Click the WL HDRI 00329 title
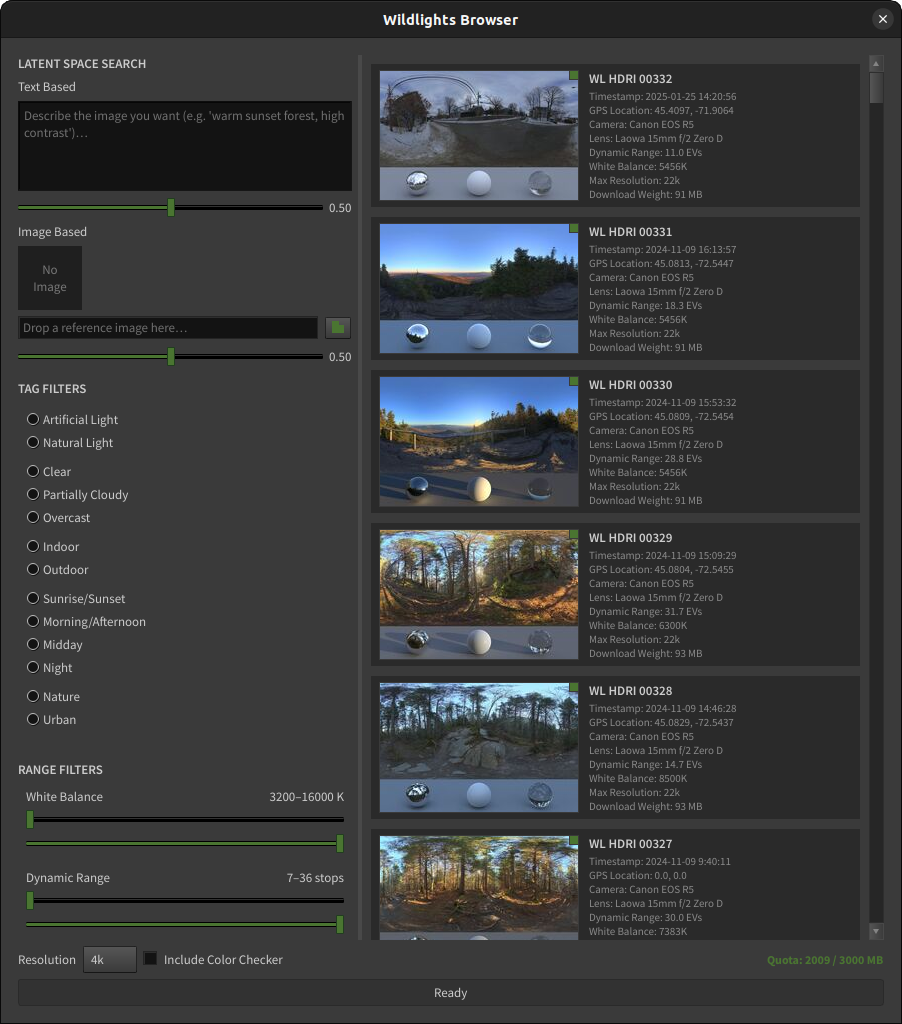This screenshot has height=1024, width=902. [630, 537]
